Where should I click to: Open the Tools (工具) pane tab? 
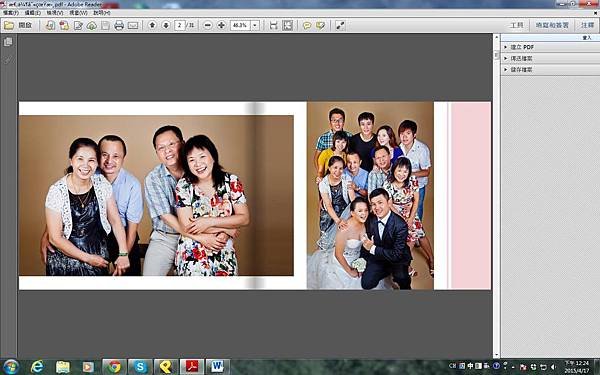516,25
